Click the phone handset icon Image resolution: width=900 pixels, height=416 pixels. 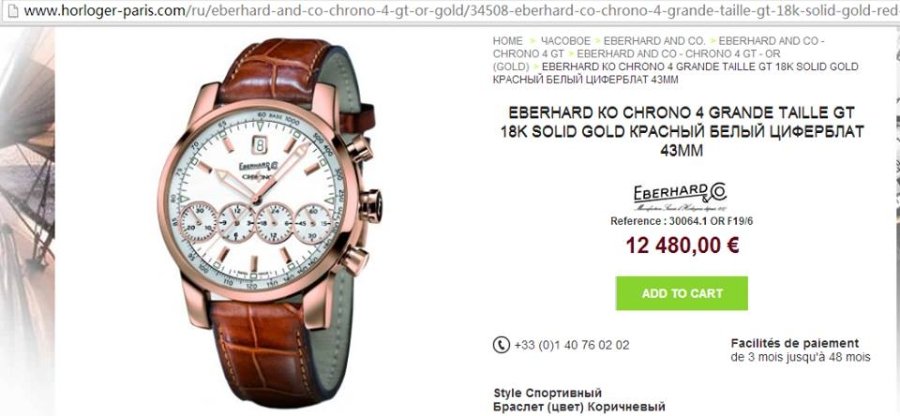[x=501, y=345]
